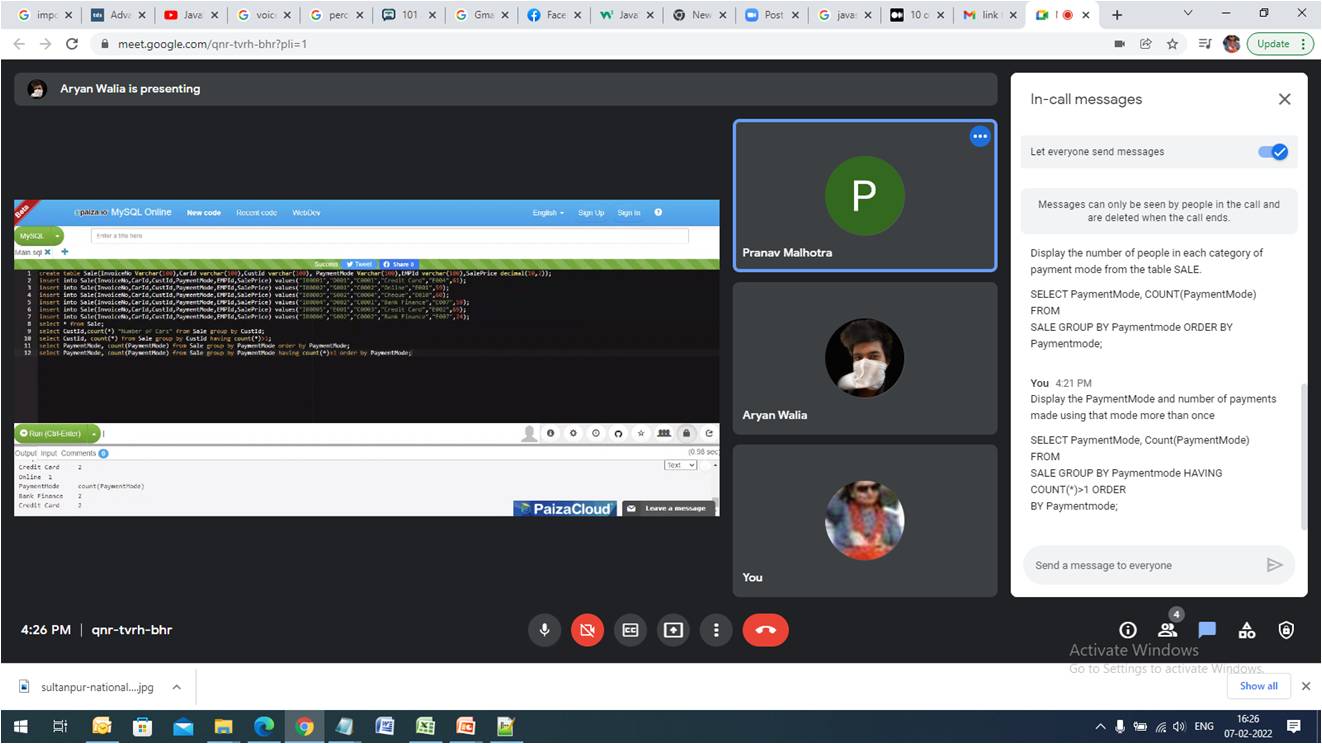Mute the microphone in the call
The image size is (1322, 744).
pyautogui.click(x=545, y=630)
